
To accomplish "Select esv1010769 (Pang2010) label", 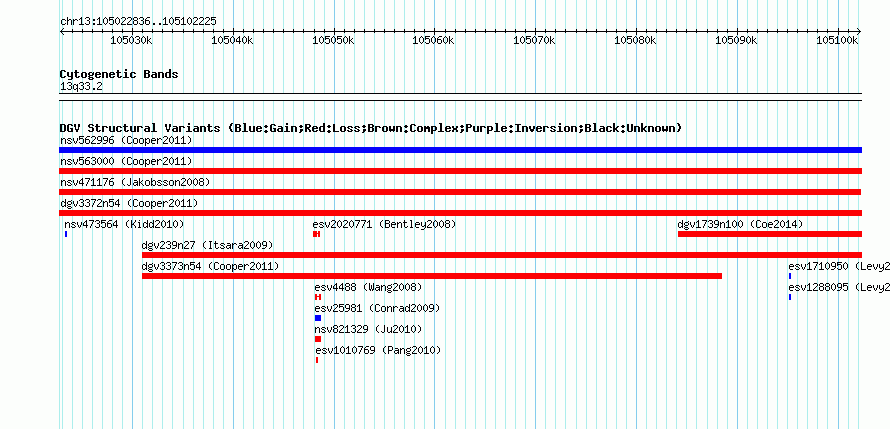I will click(x=378, y=350).
